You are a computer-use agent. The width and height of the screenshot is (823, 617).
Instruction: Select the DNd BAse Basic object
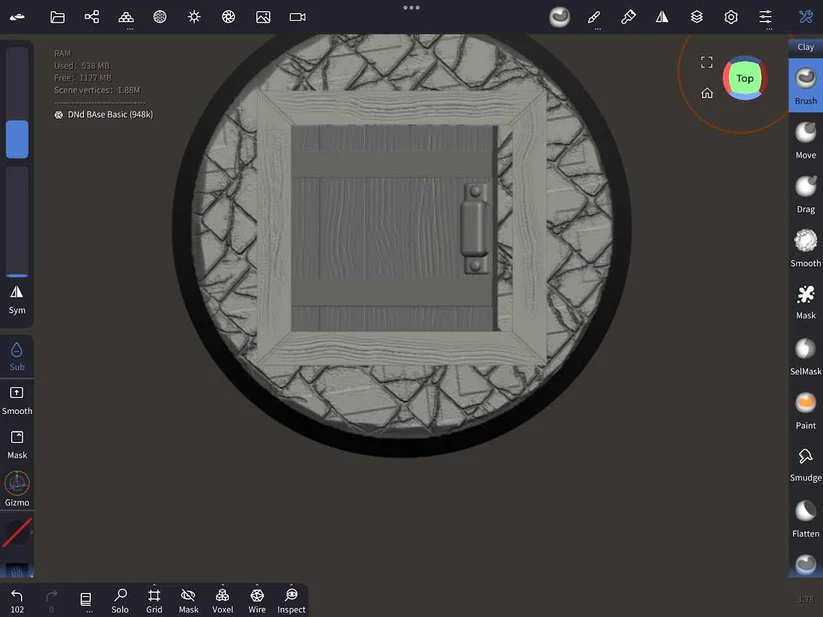104,114
